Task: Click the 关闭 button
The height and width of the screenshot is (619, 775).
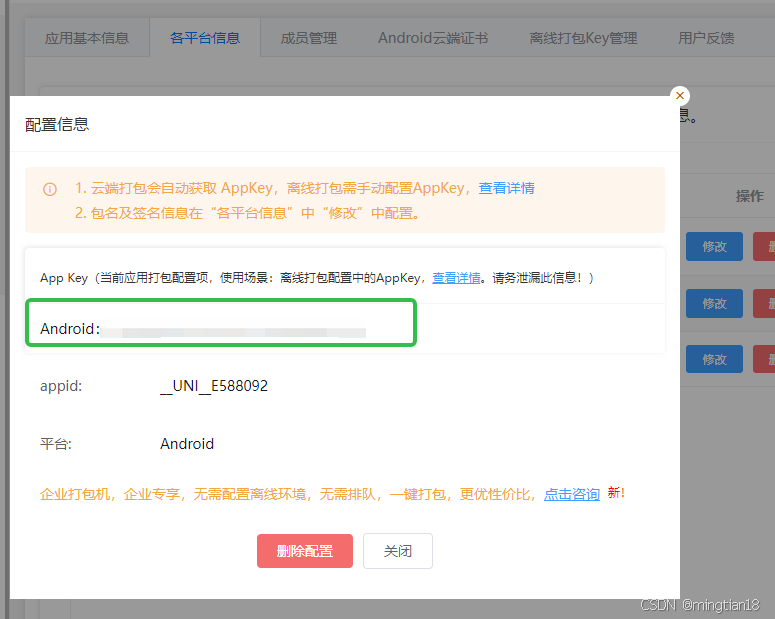Action: [x=398, y=551]
